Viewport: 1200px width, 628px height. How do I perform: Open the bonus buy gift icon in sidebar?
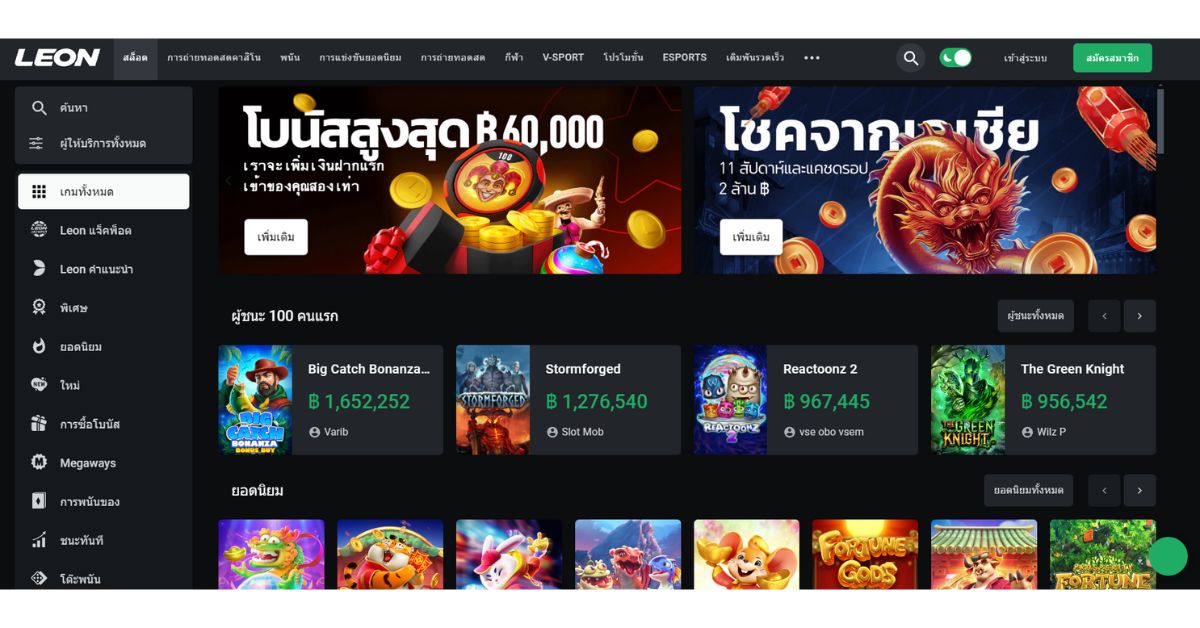coord(39,424)
